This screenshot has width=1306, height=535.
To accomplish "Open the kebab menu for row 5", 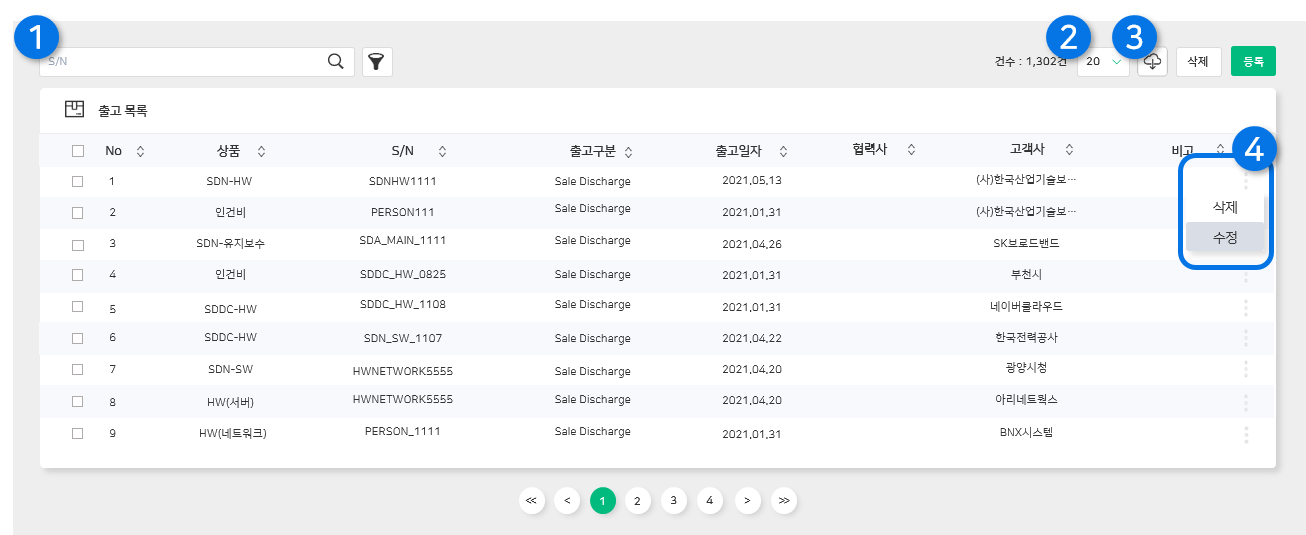I will click(1245, 306).
